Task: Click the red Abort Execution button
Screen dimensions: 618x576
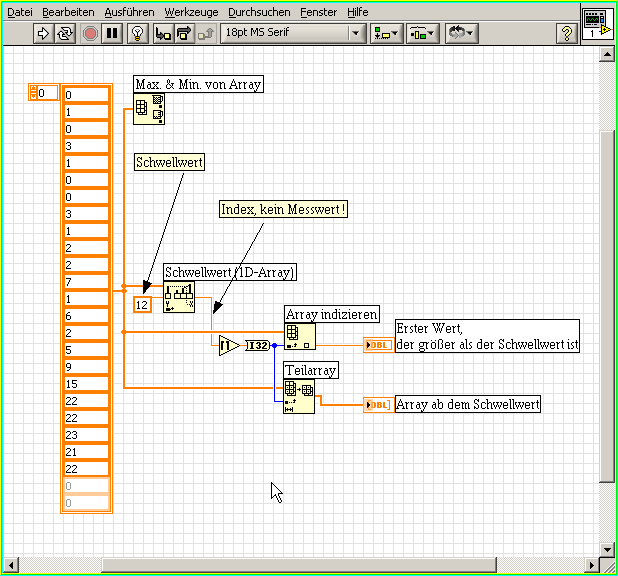Action: [x=90, y=33]
